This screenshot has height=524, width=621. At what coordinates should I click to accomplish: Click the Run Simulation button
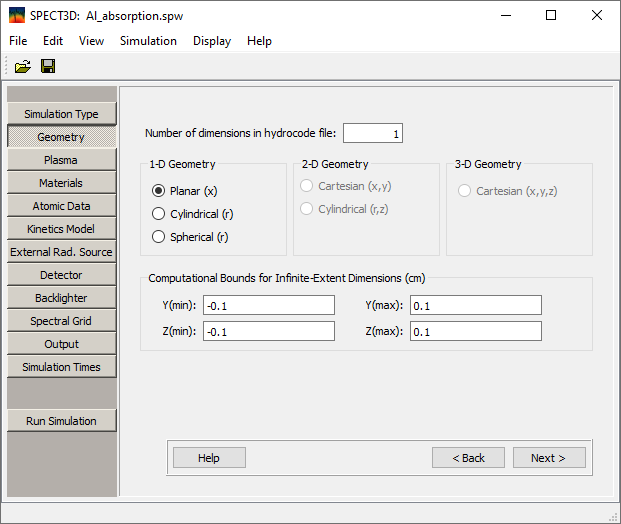[61, 421]
